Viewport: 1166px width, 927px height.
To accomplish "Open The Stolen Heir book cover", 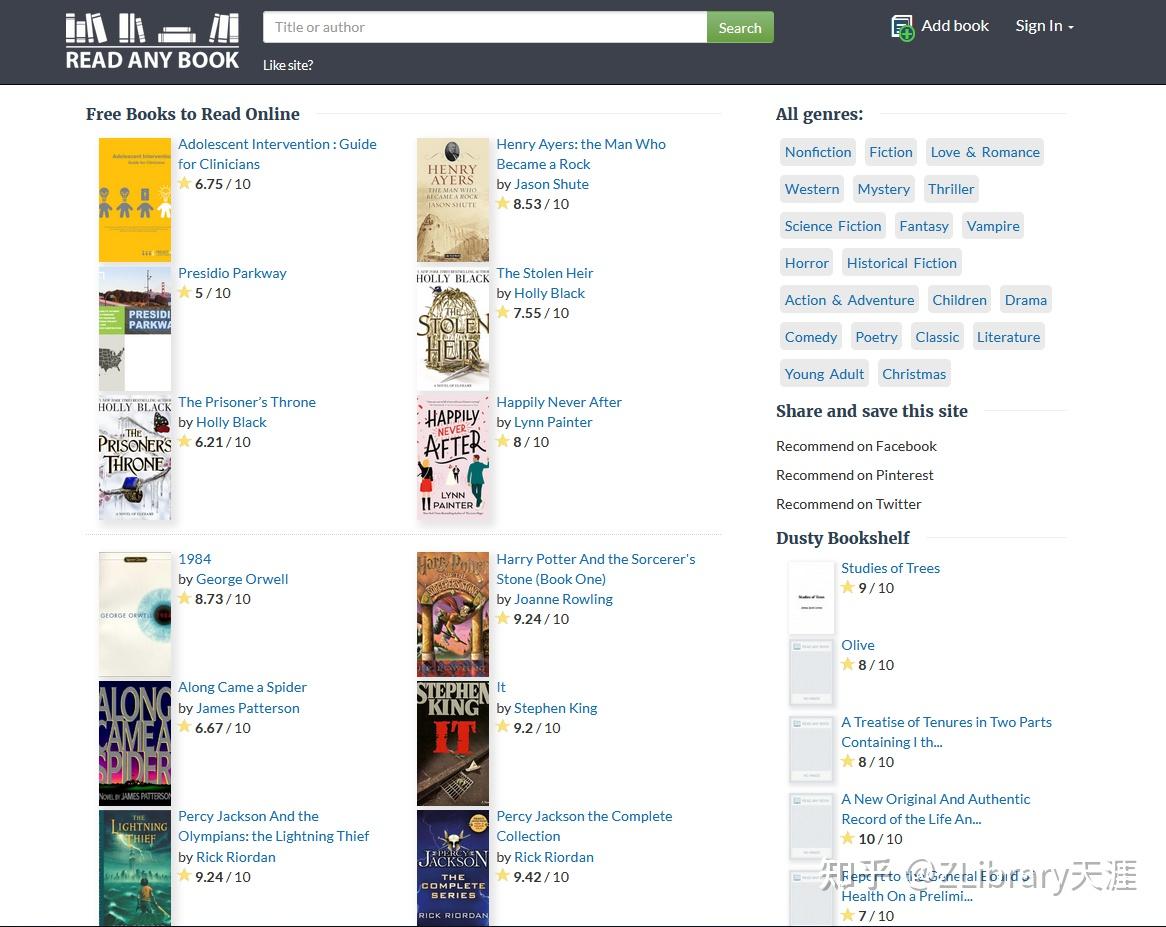I will click(453, 328).
